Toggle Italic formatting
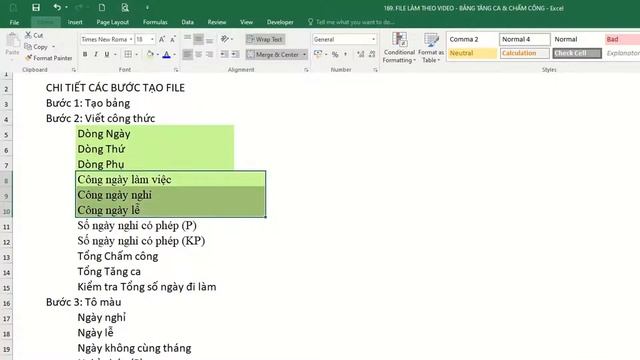The width and height of the screenshot is (640, 360). 96,54
